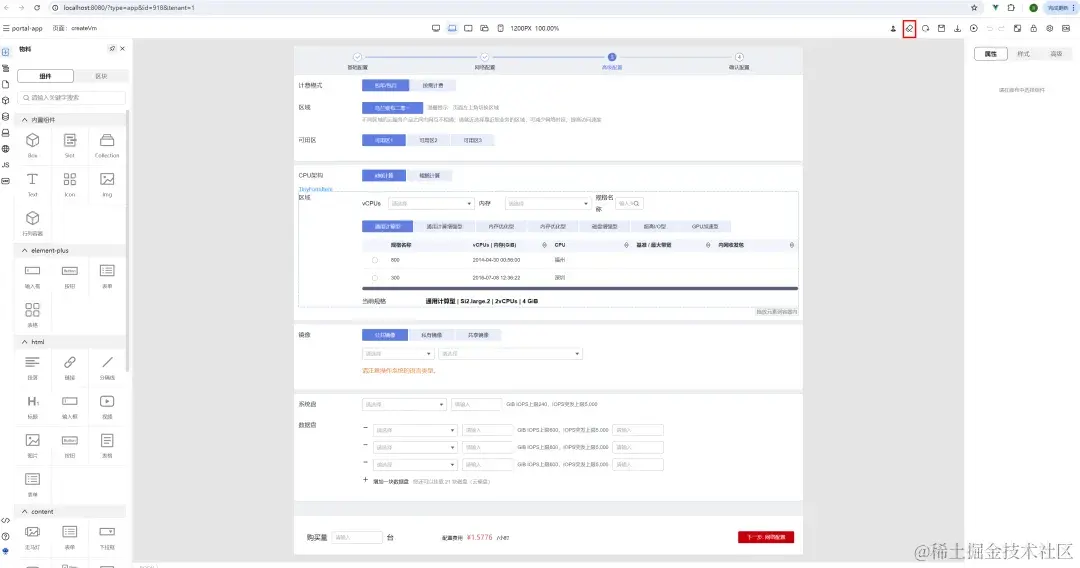Click the spec table horizontal scrollbar
The width and height of the screenshot is (1080, 568).
[x=580, y=288]
